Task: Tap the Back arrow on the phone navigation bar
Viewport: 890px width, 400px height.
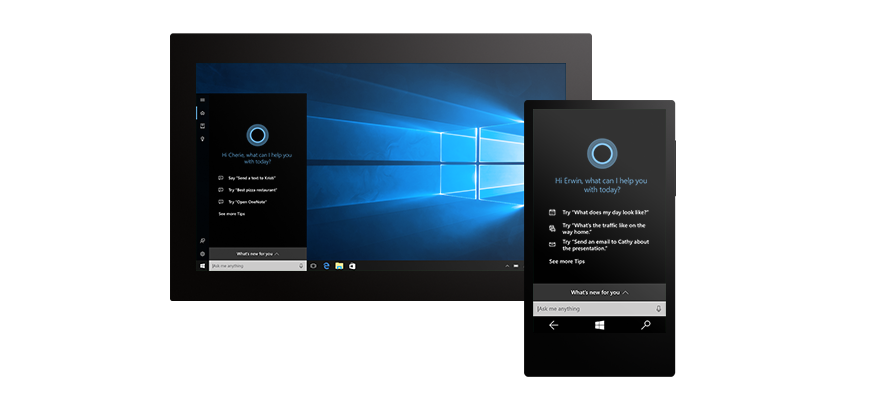Action: 553,325
